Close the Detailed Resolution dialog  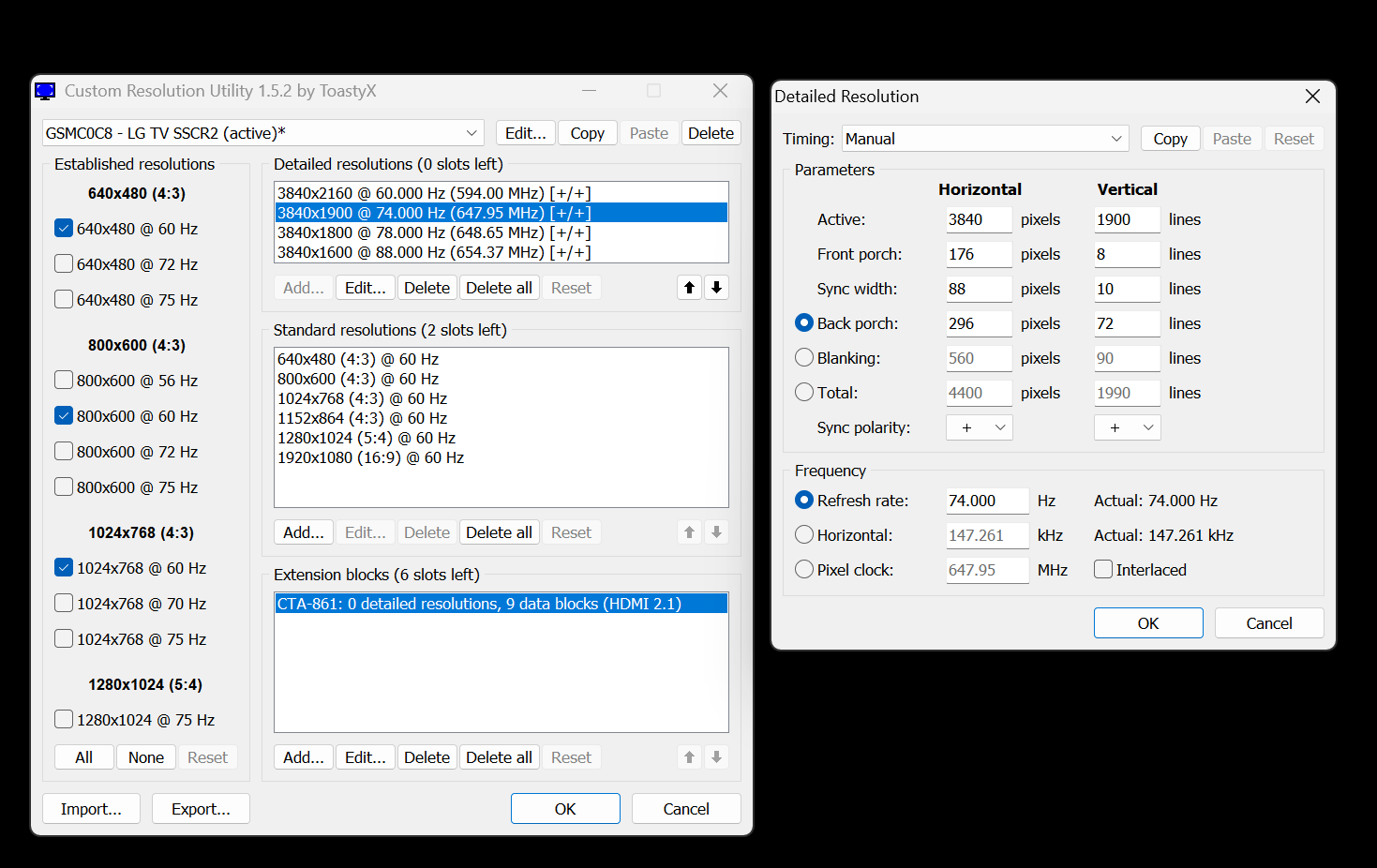[1312, 96]
